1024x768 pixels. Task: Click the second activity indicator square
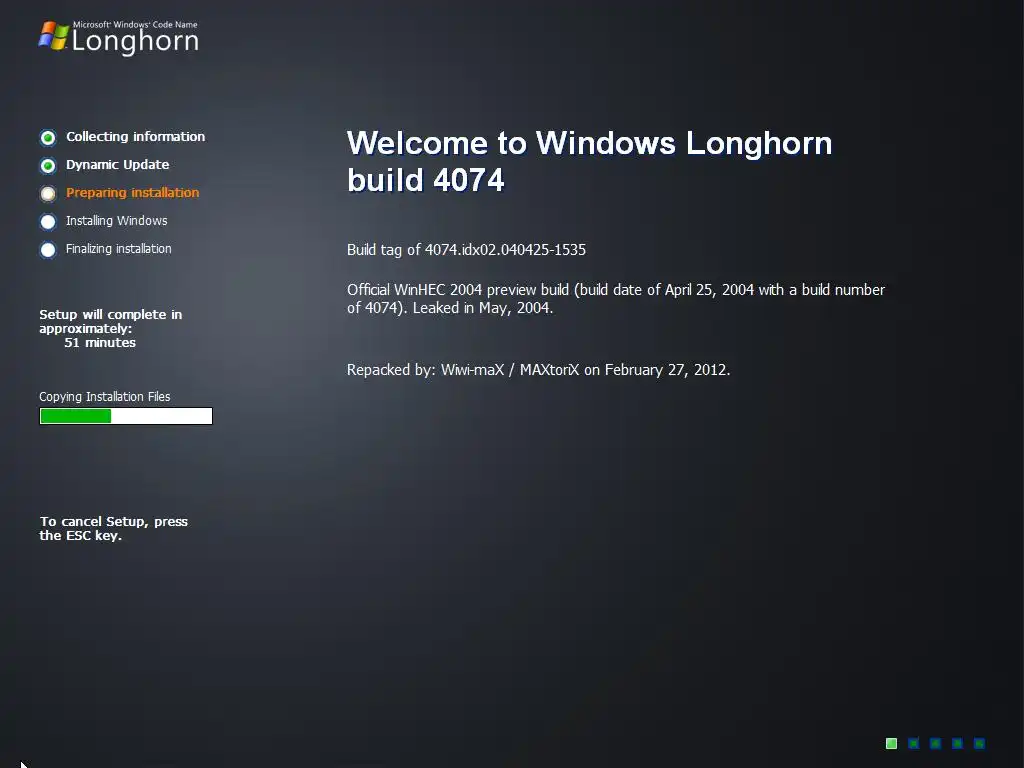coord(914,743)
